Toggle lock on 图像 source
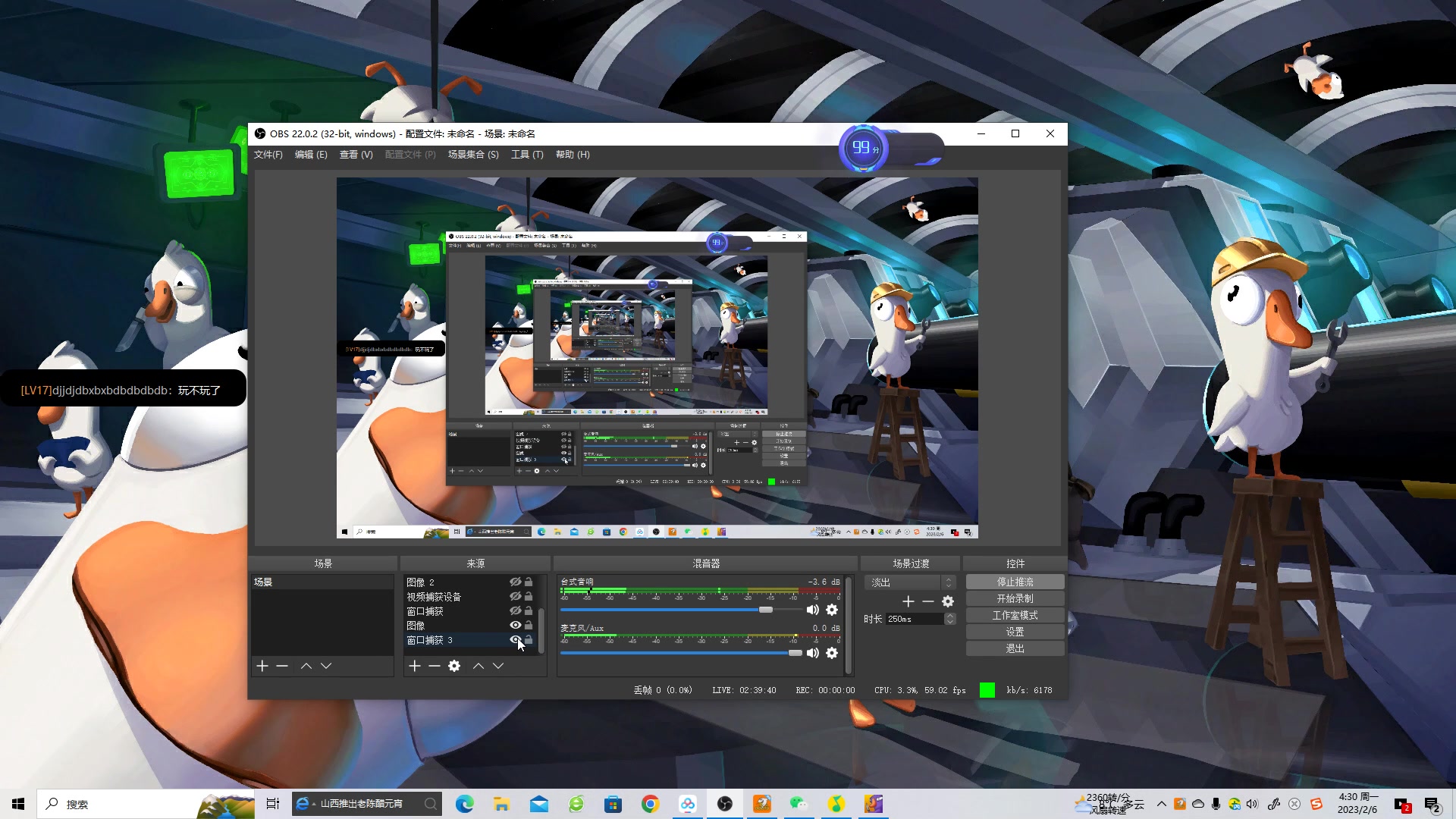Viewport: 1456px width, 819px height. point(529,625)
